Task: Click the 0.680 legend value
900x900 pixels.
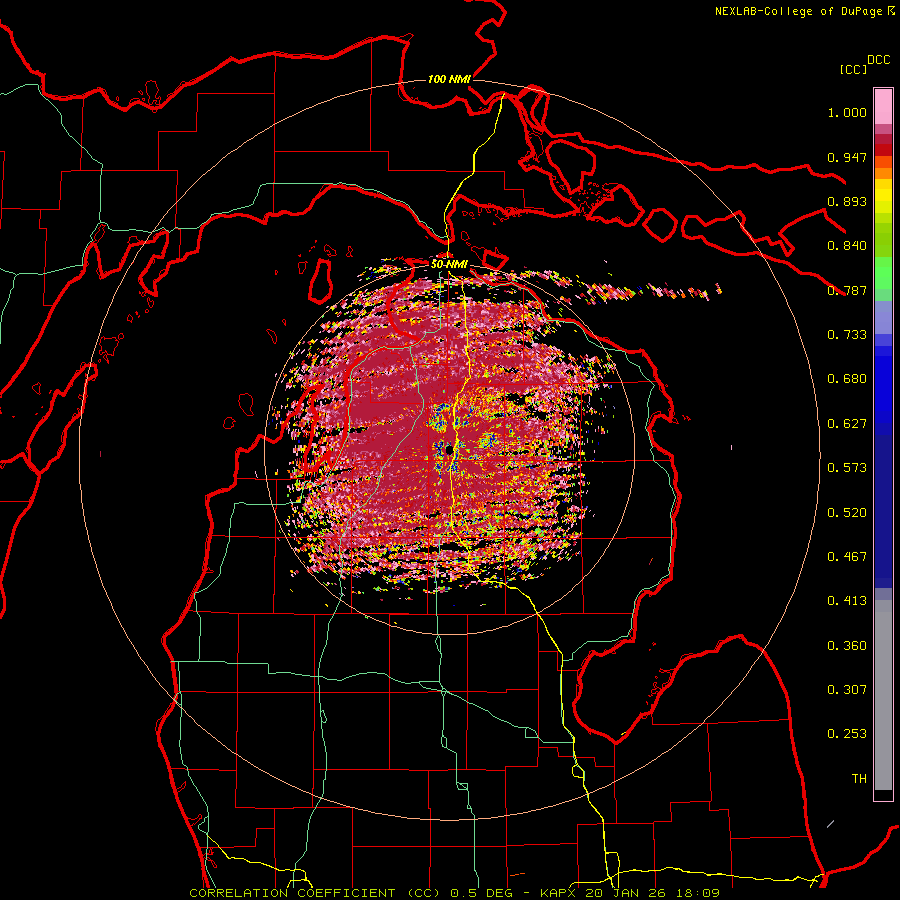Action: pyautogui.click(x=847, y=379)
